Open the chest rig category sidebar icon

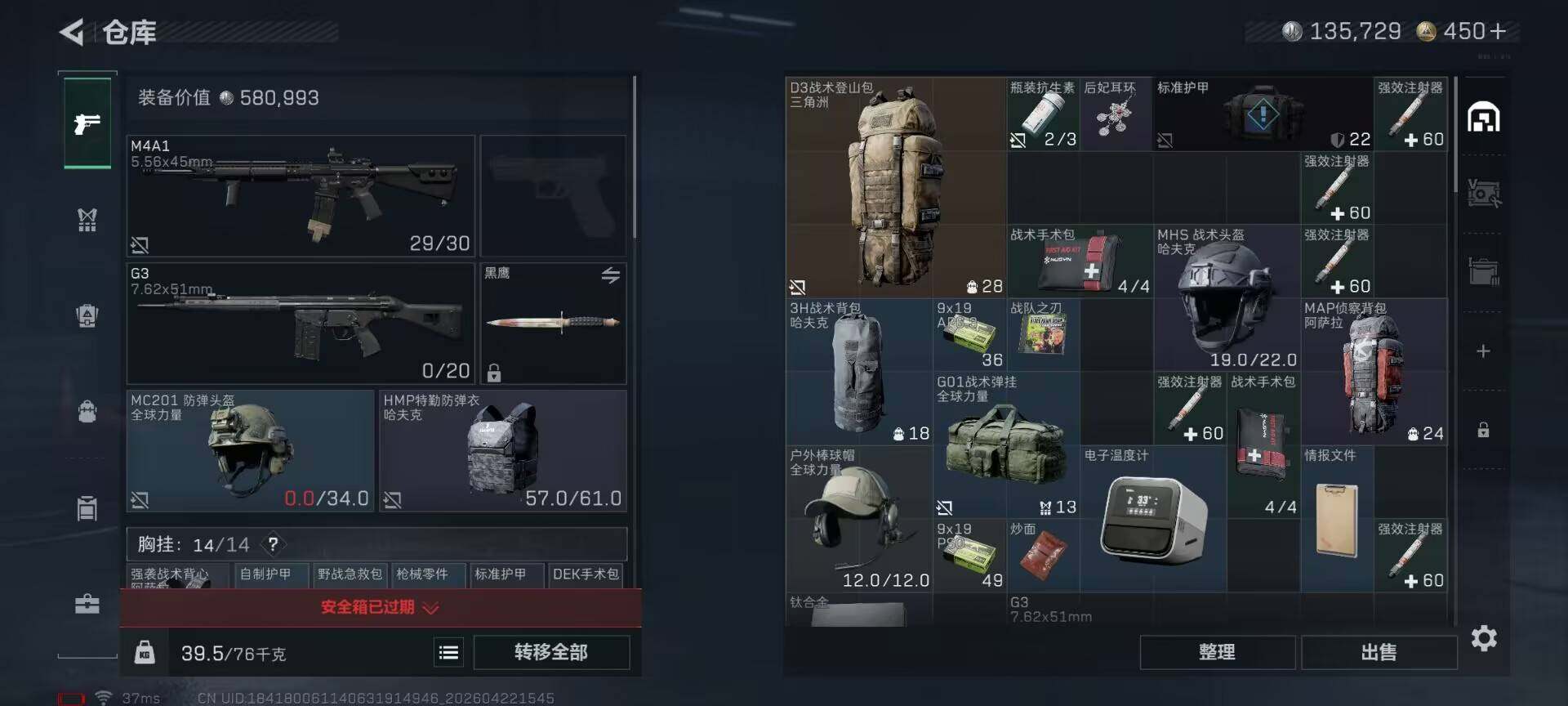87,219
